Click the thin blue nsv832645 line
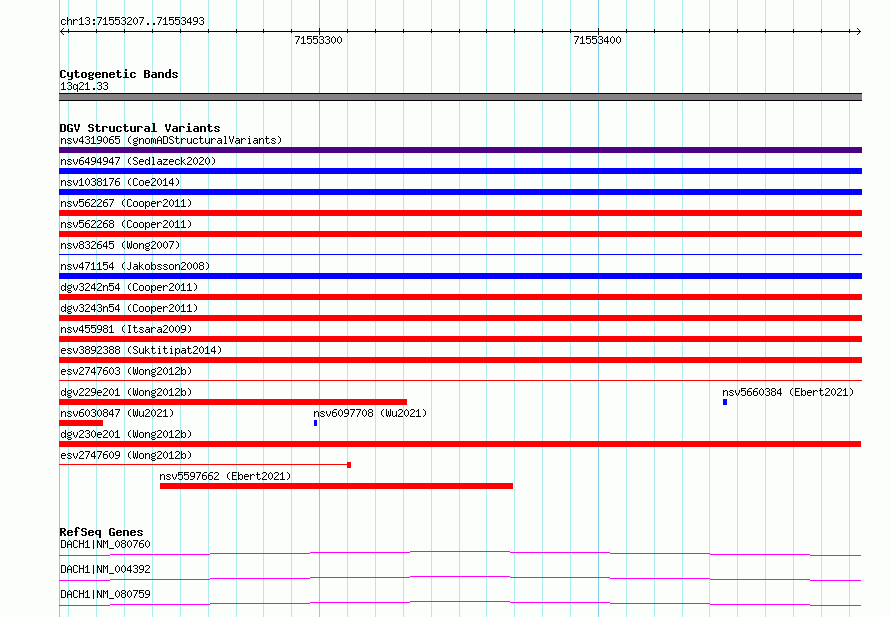Image resolution: width=890 pixels, height=617 pixels. pyautogui.click(x=460, y=254)
